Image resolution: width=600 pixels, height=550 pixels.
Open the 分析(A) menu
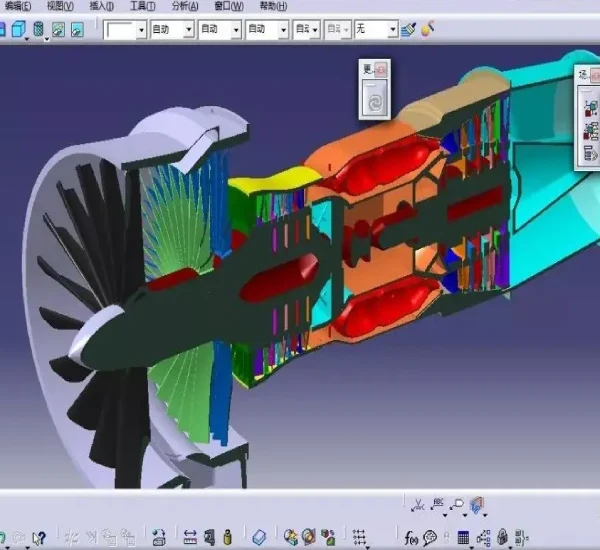(x=185, y=6)
